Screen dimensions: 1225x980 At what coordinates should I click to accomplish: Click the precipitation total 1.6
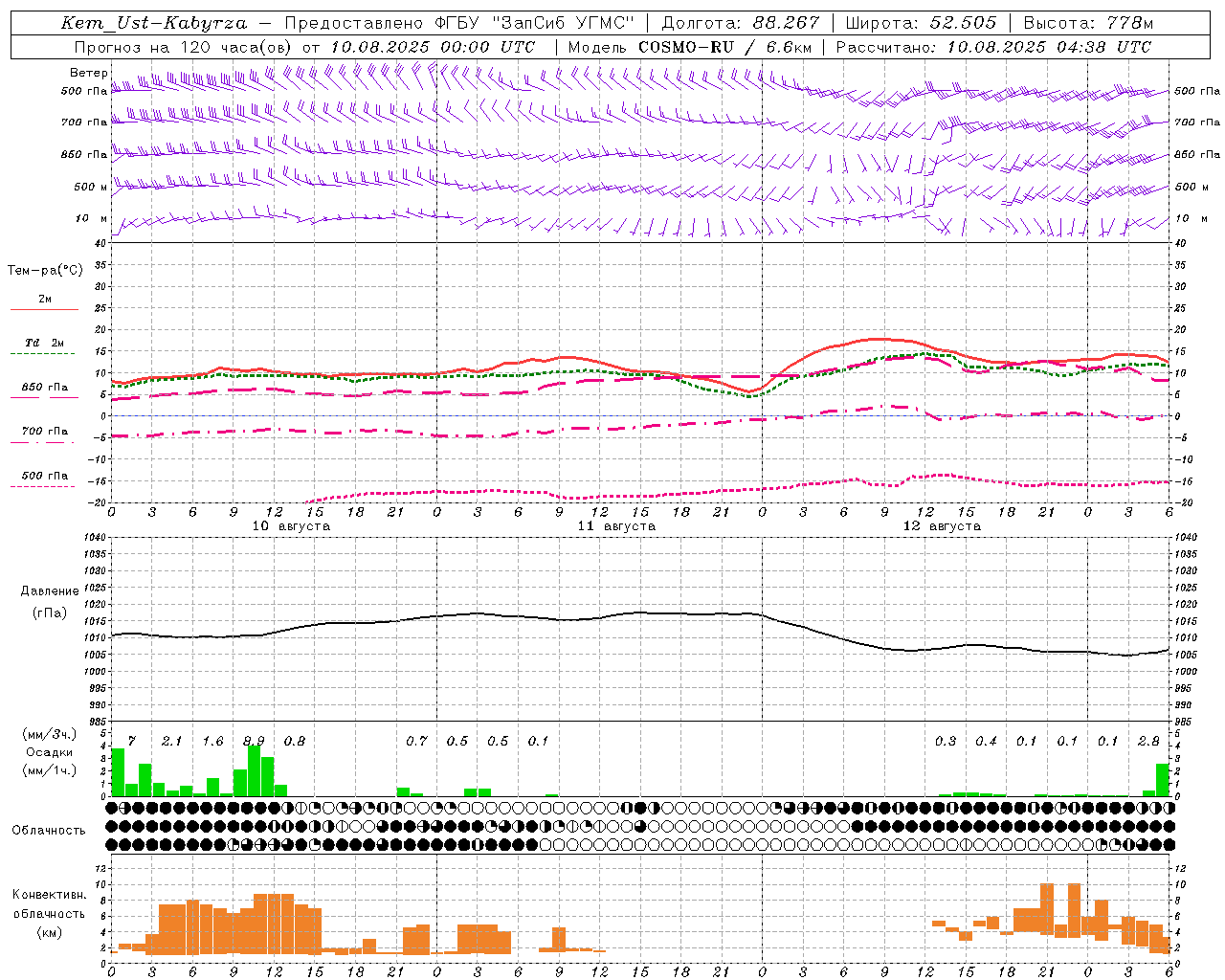point(212,742)
